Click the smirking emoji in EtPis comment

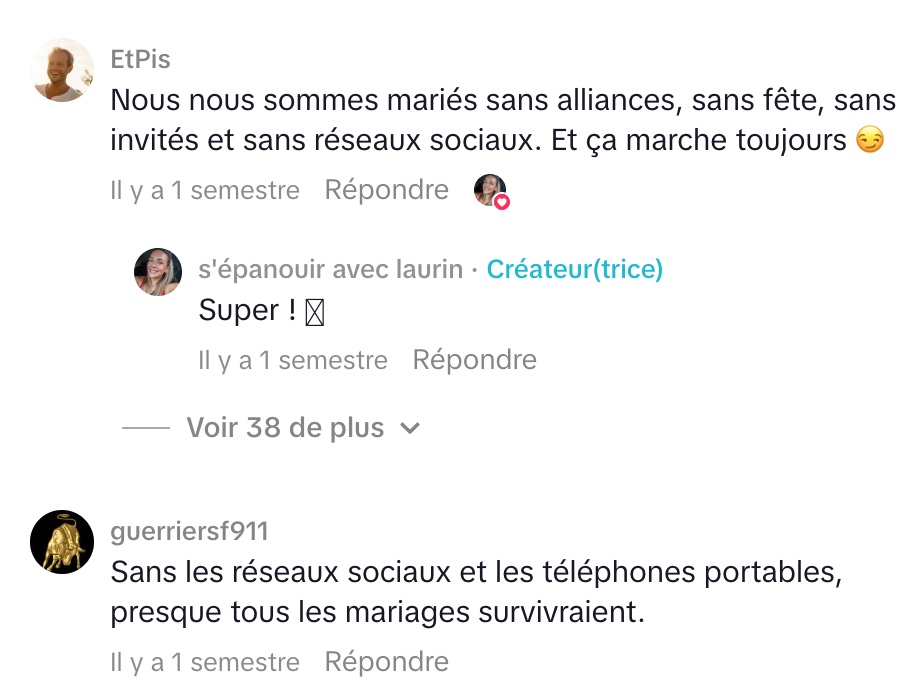[870, 141]
